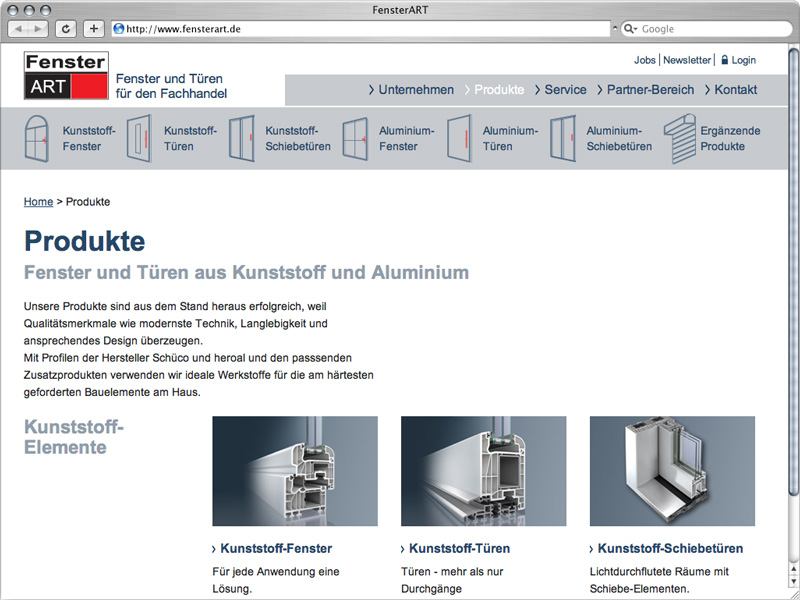Click the Aluminium-Fenster window icon

pos(355,139)
